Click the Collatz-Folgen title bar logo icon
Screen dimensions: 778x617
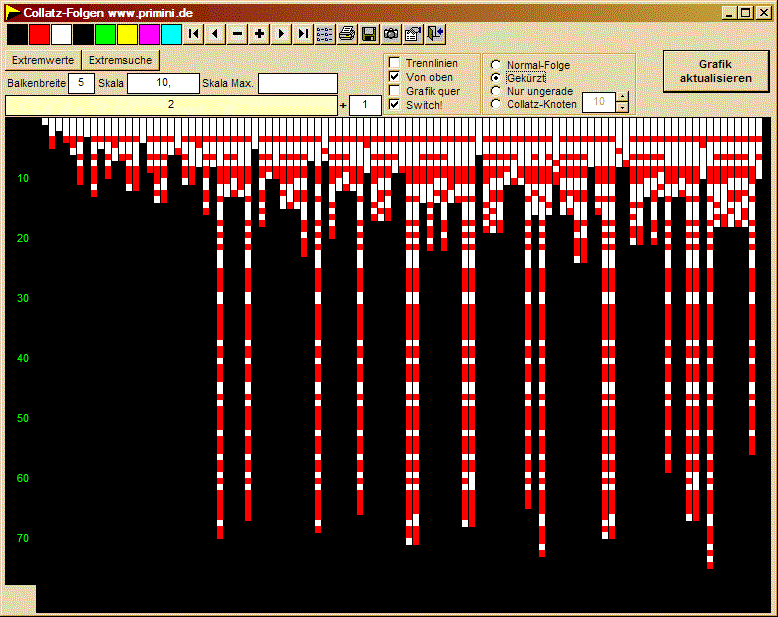point(12,13)
